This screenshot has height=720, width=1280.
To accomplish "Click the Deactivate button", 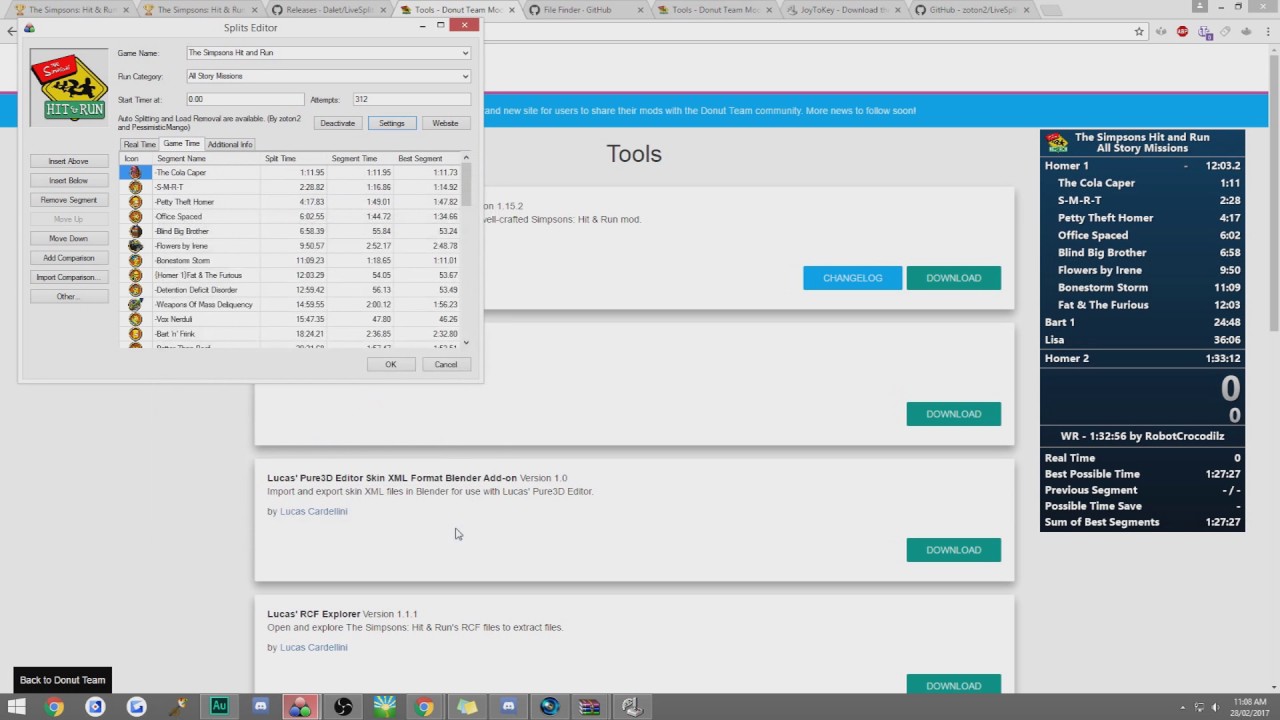I will pyautogui.click(x=337, y=123).
